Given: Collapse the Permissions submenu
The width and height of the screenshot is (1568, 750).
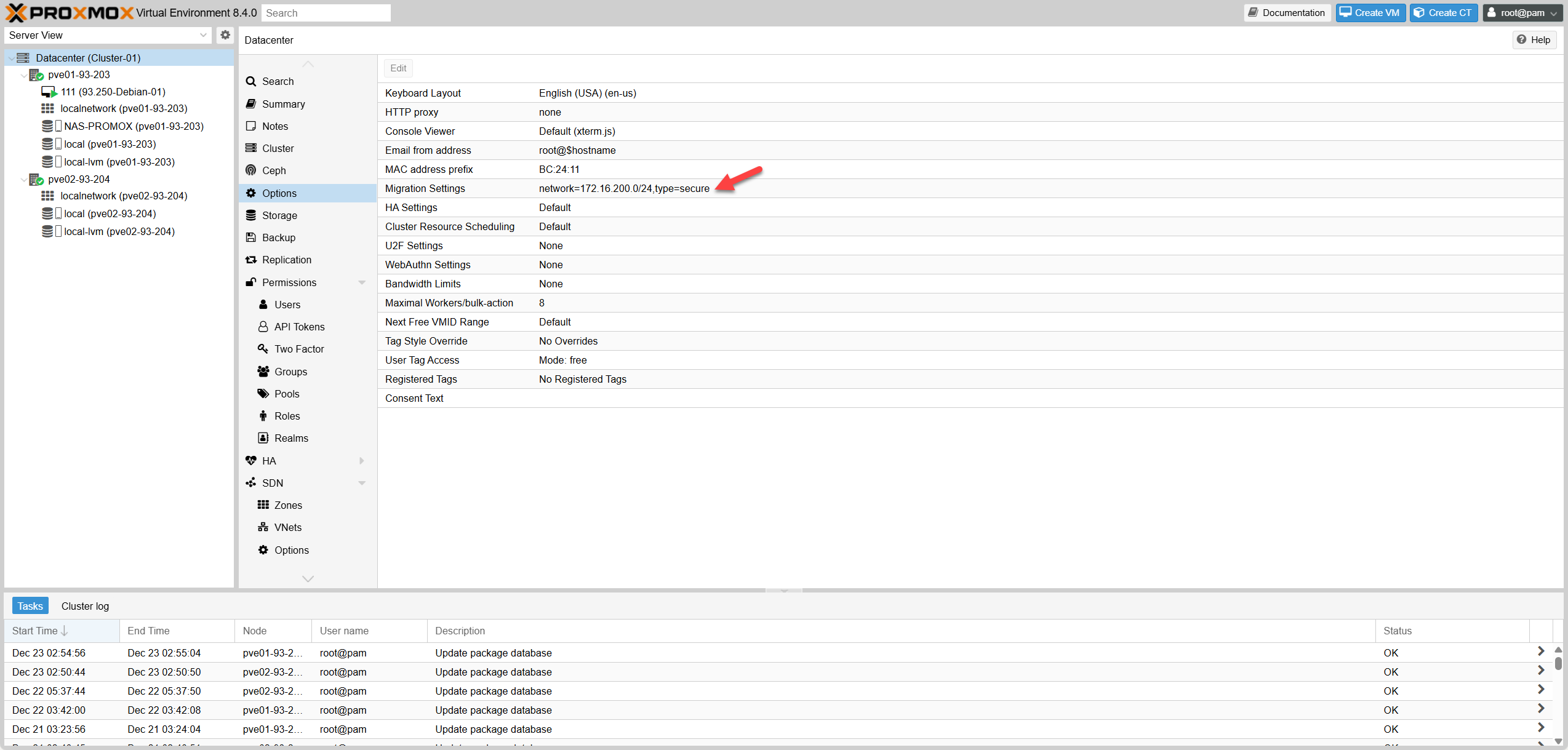Looking at the screenshot, I should 362,282.
